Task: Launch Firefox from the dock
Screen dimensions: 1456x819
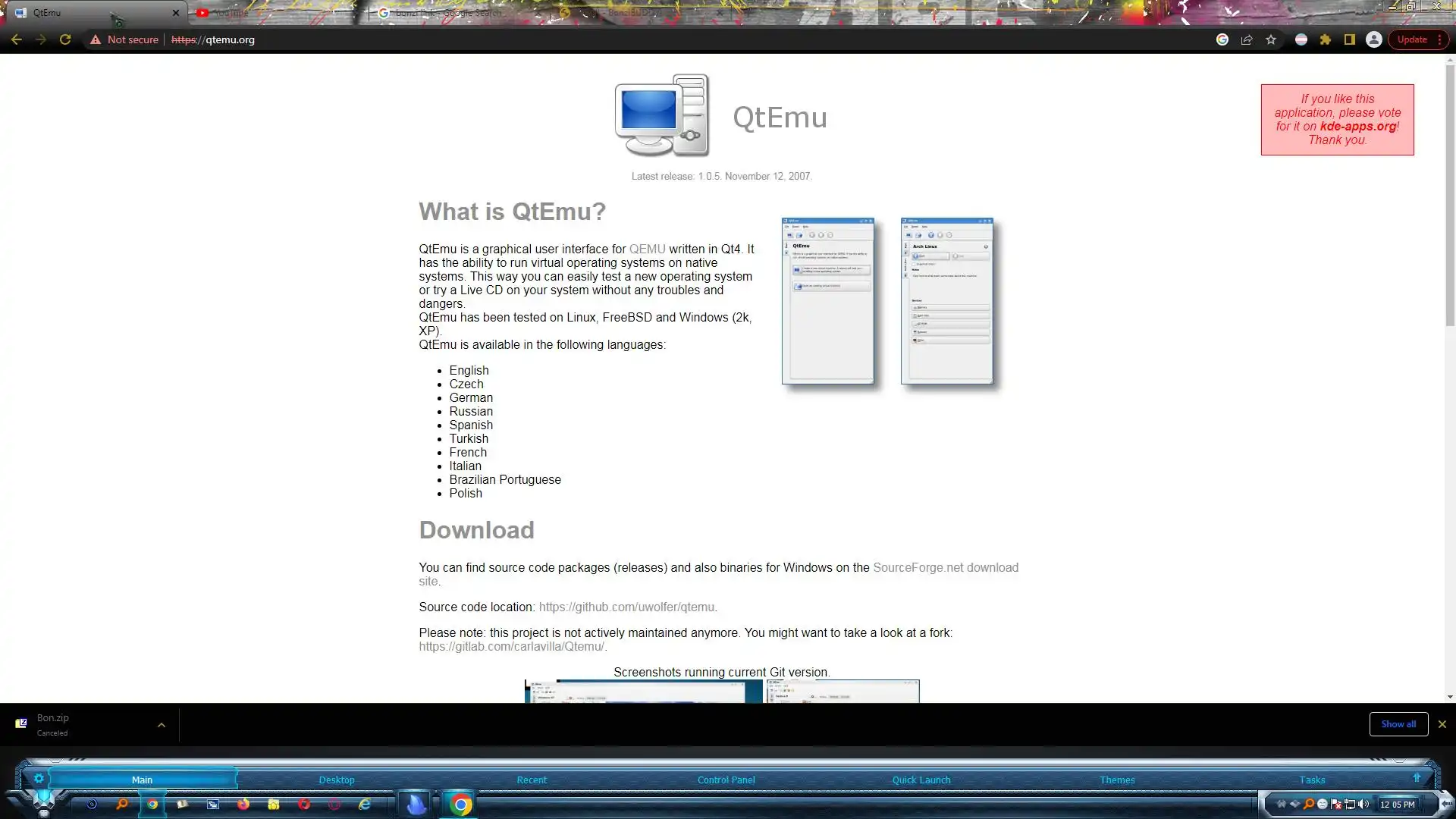Action: click(243, 804)
